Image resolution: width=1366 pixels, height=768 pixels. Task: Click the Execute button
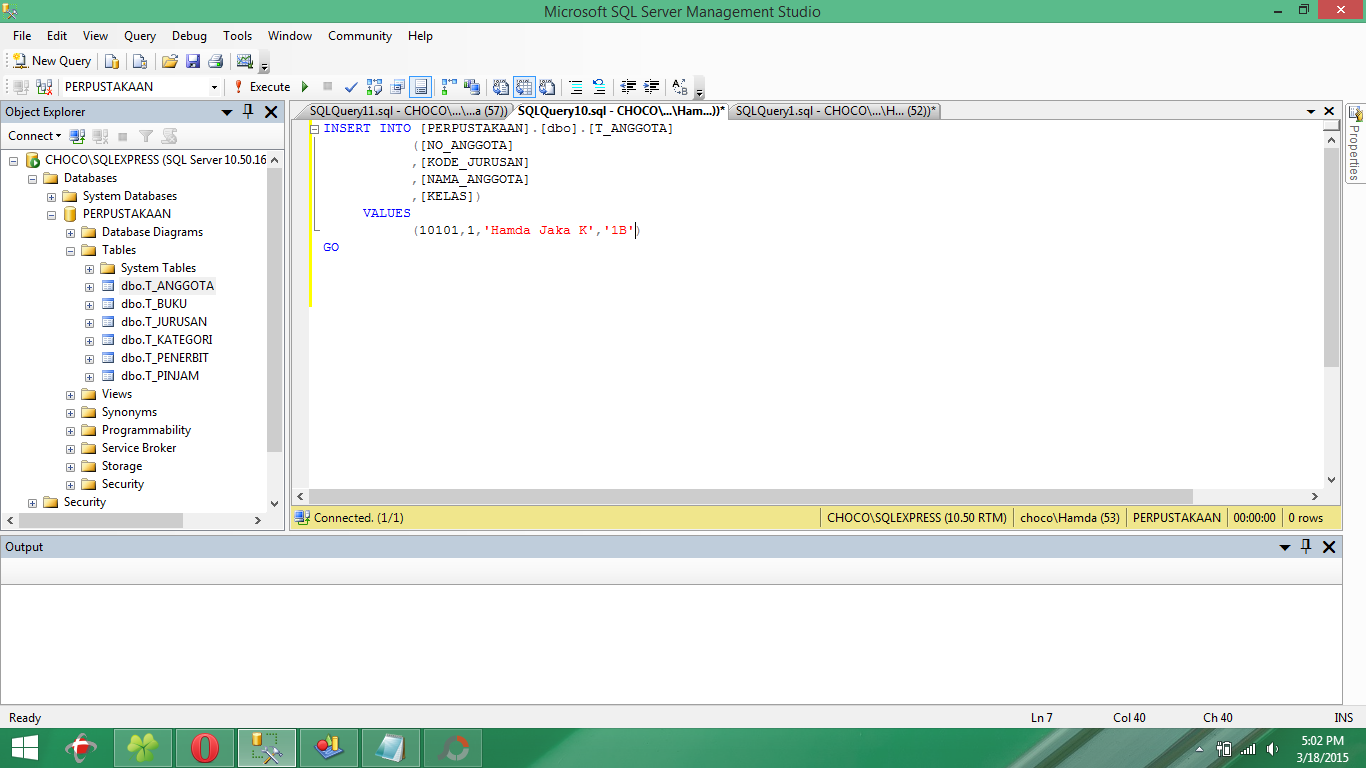click(262, 87)
